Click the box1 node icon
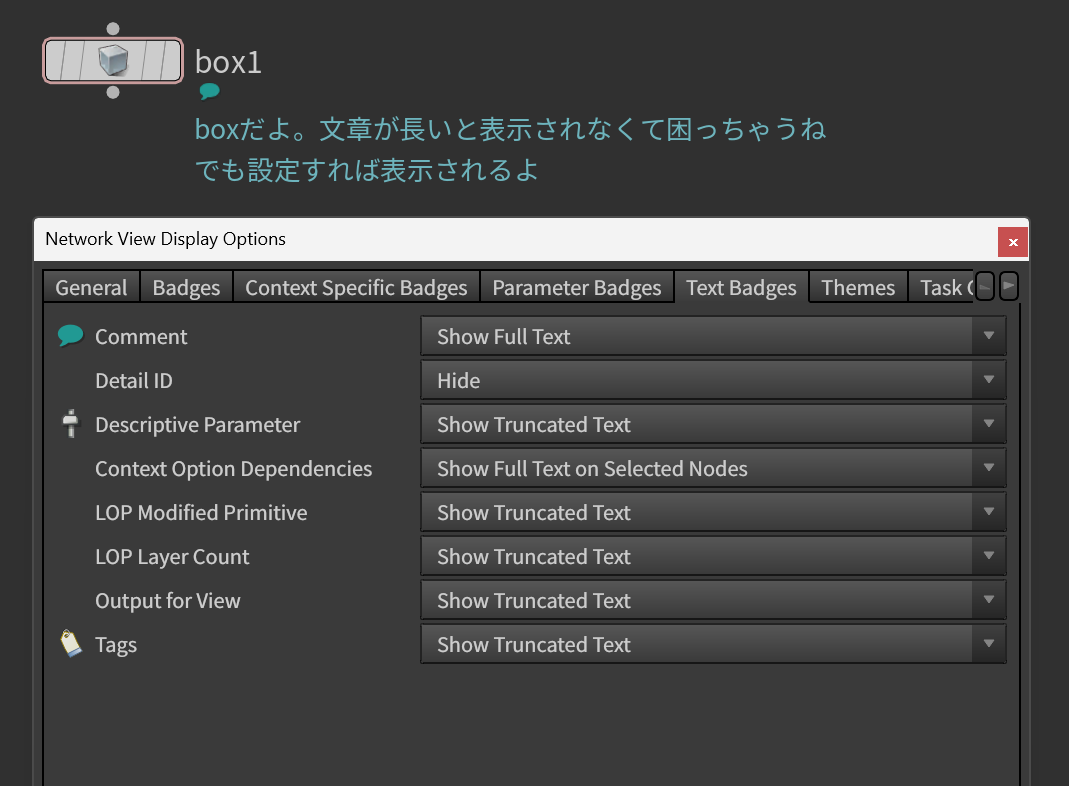Screen dimensions: 1069x786 point(113,61)
